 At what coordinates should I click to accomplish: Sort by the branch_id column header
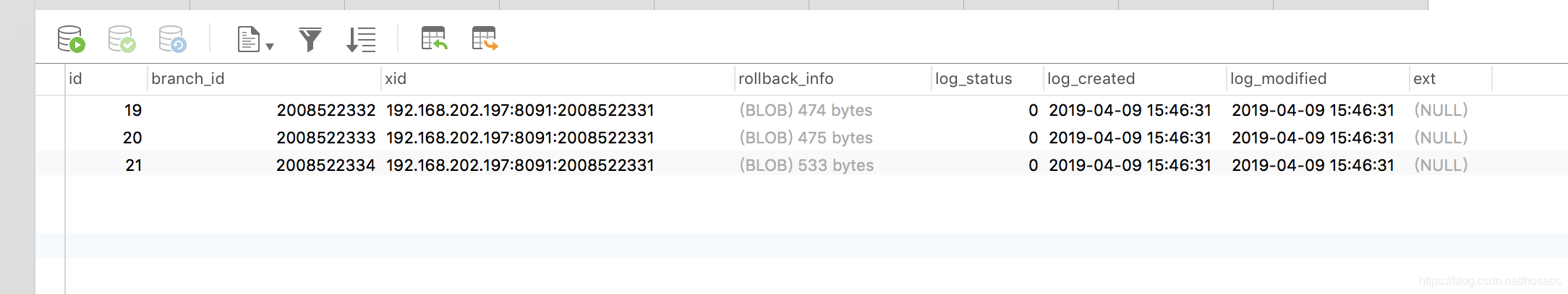click(188, 79)
